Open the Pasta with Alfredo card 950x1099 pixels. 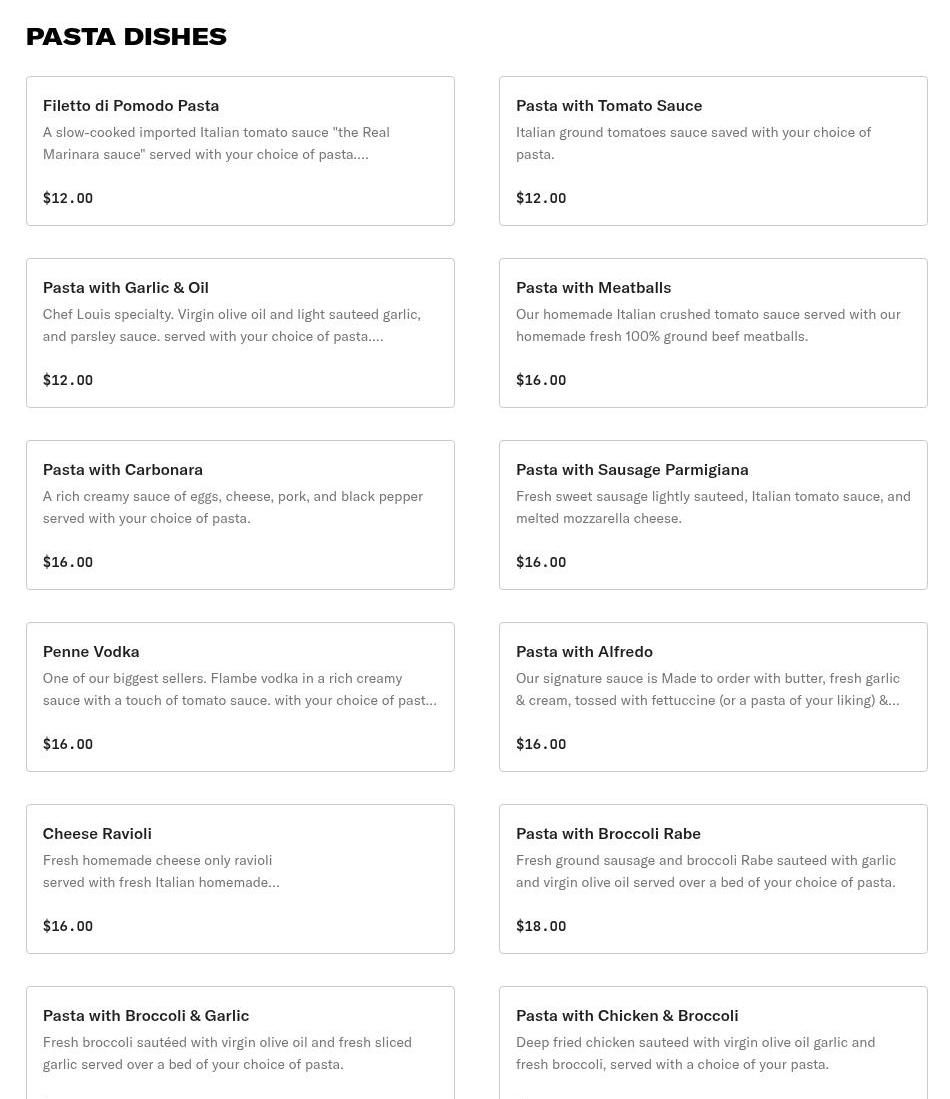point(713,697)
